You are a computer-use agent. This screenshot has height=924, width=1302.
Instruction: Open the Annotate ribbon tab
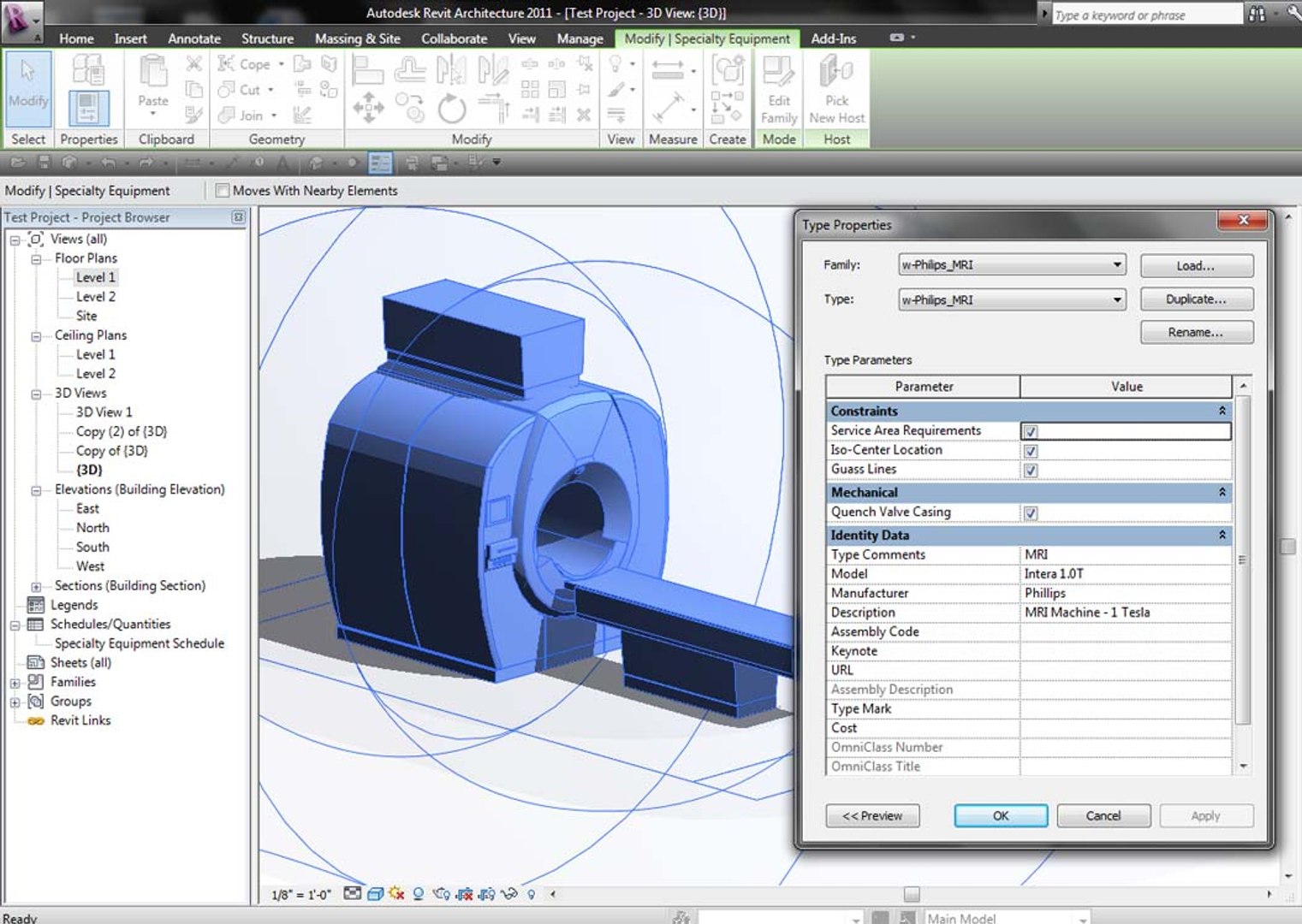[x=194, y=38]
